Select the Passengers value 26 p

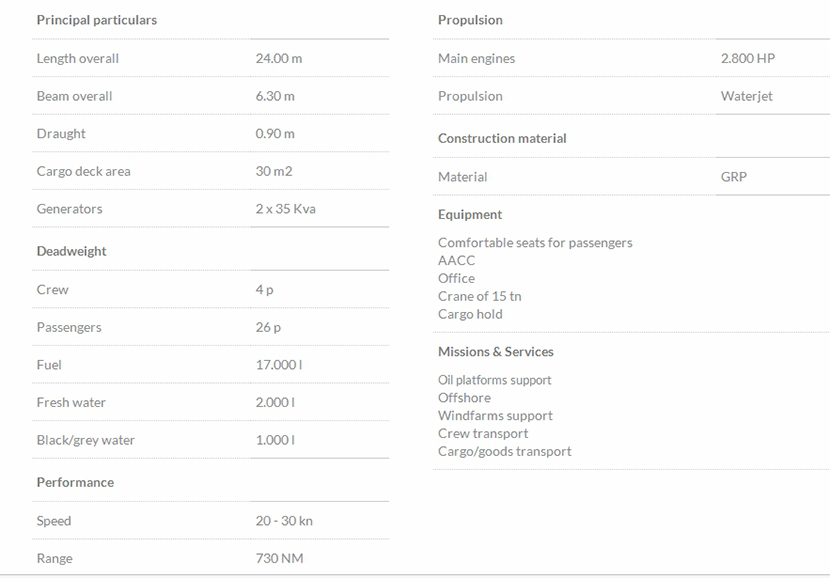point(268,327)
